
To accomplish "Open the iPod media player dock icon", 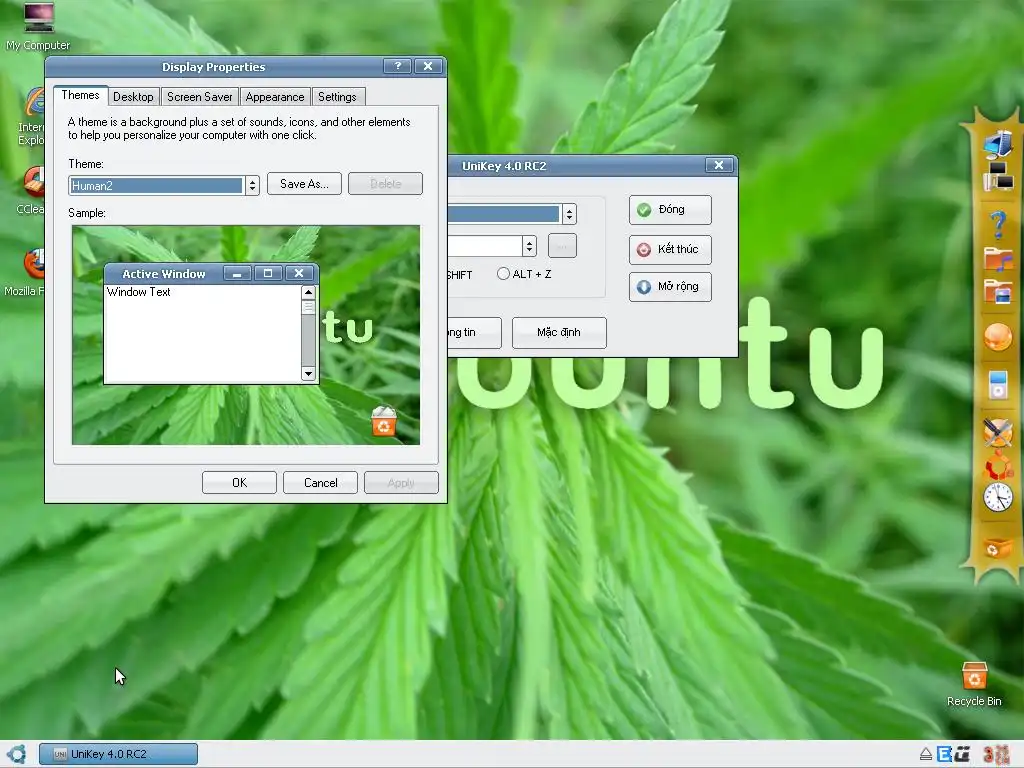I will (x=998, y=385).
